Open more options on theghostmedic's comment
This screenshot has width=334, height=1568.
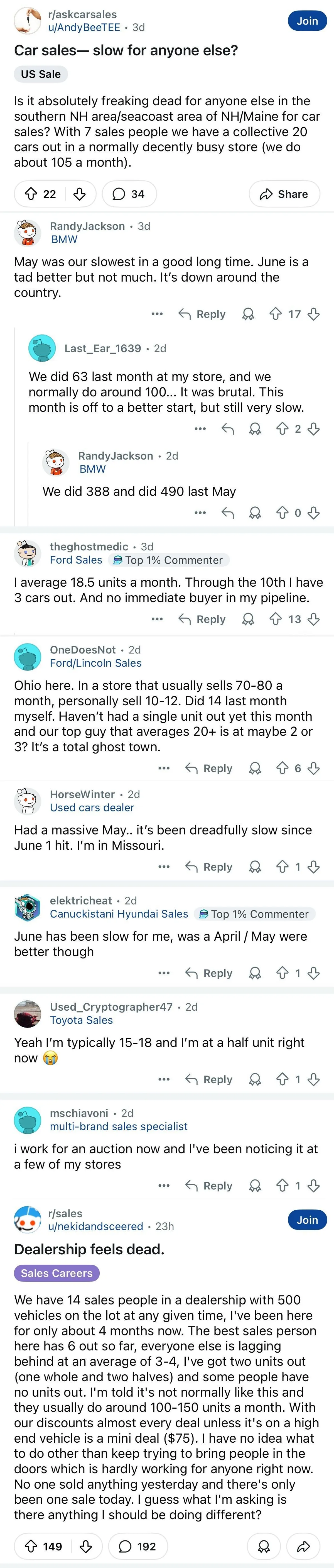[x=157, y=619]
